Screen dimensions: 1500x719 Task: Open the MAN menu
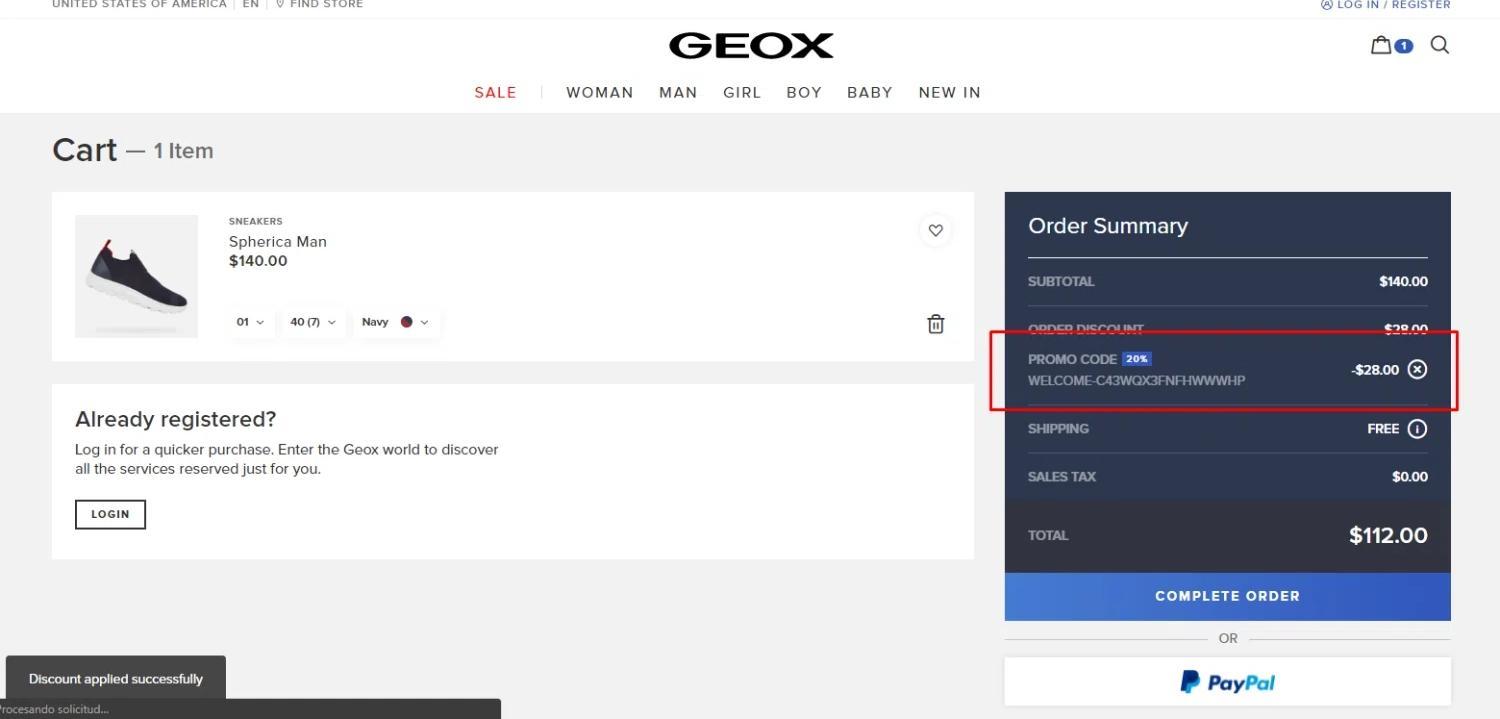click(x=678, y=92)
